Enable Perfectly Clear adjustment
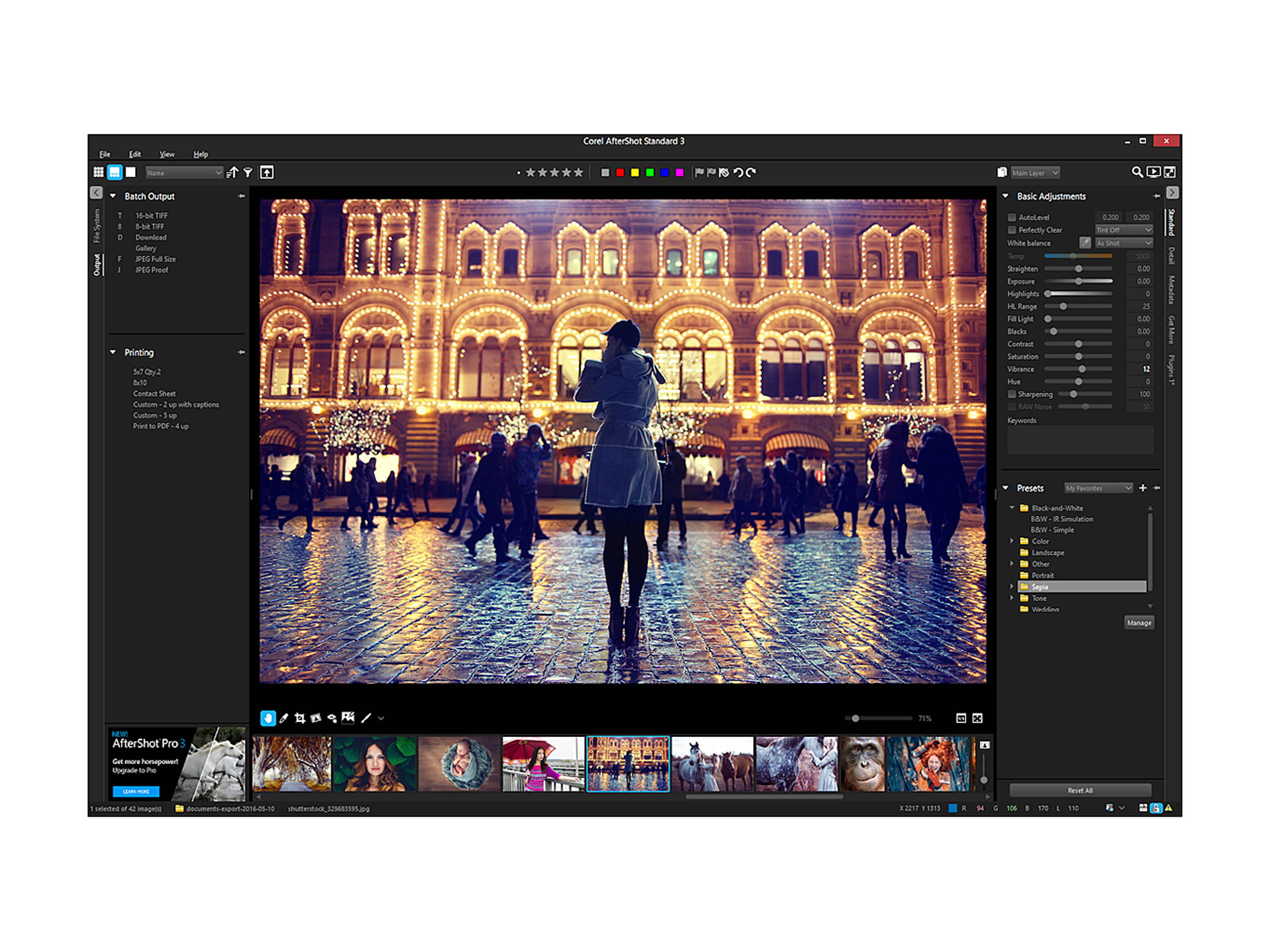The image size is (1270, 952). [x=1012, y=230]
